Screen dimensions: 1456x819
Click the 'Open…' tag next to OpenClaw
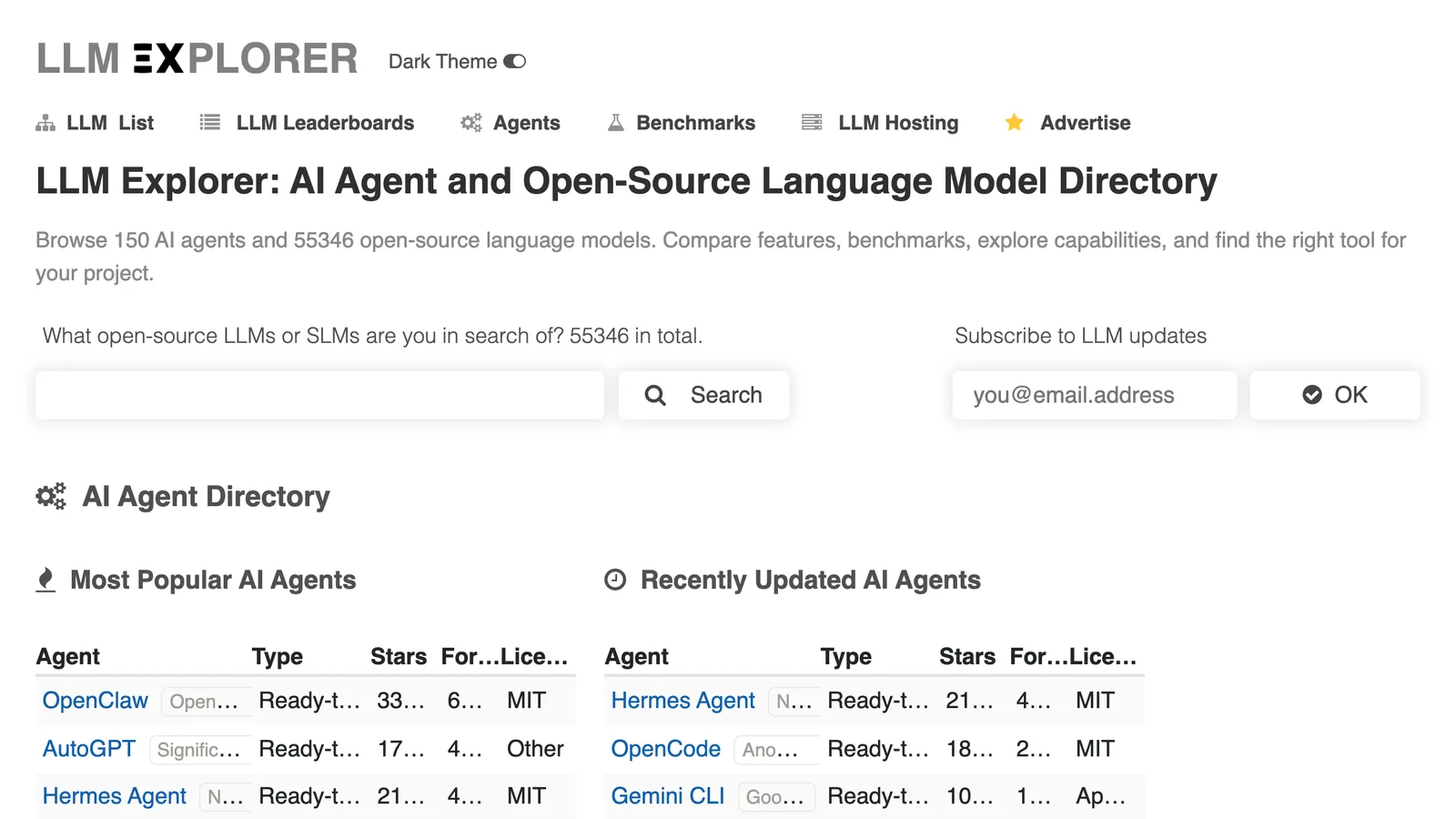pos(205,702)
